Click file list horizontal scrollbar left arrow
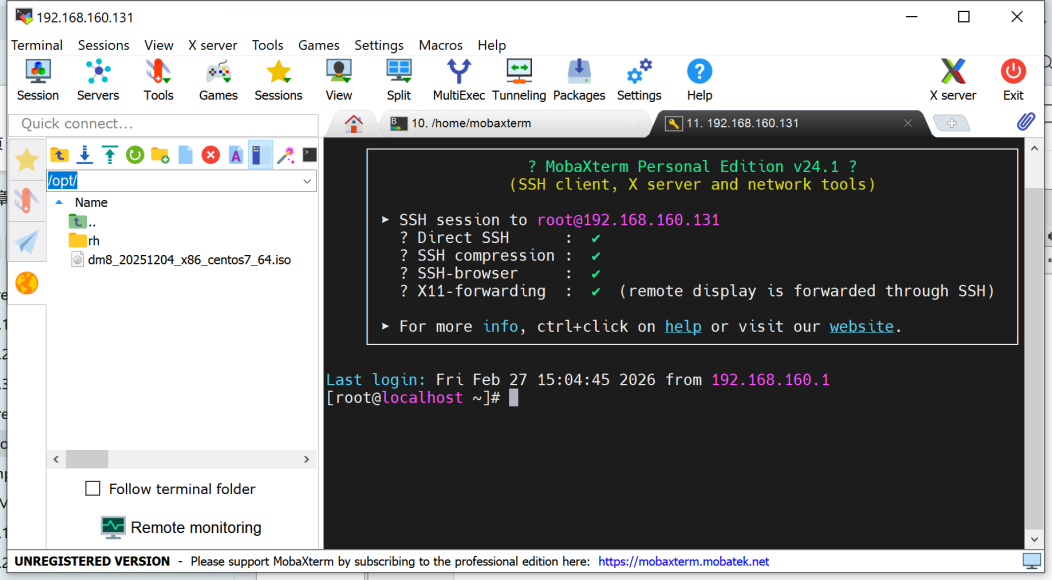Viewport: 1052px width, 580px height. pos(56,459)
